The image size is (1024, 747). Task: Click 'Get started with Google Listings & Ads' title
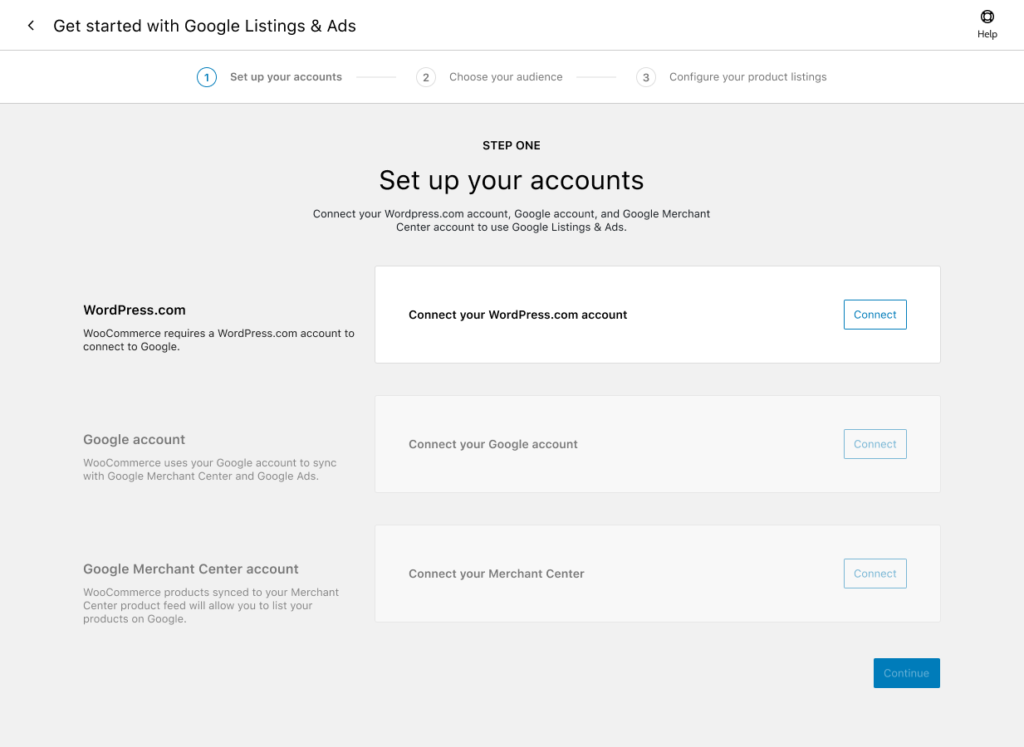204,26
